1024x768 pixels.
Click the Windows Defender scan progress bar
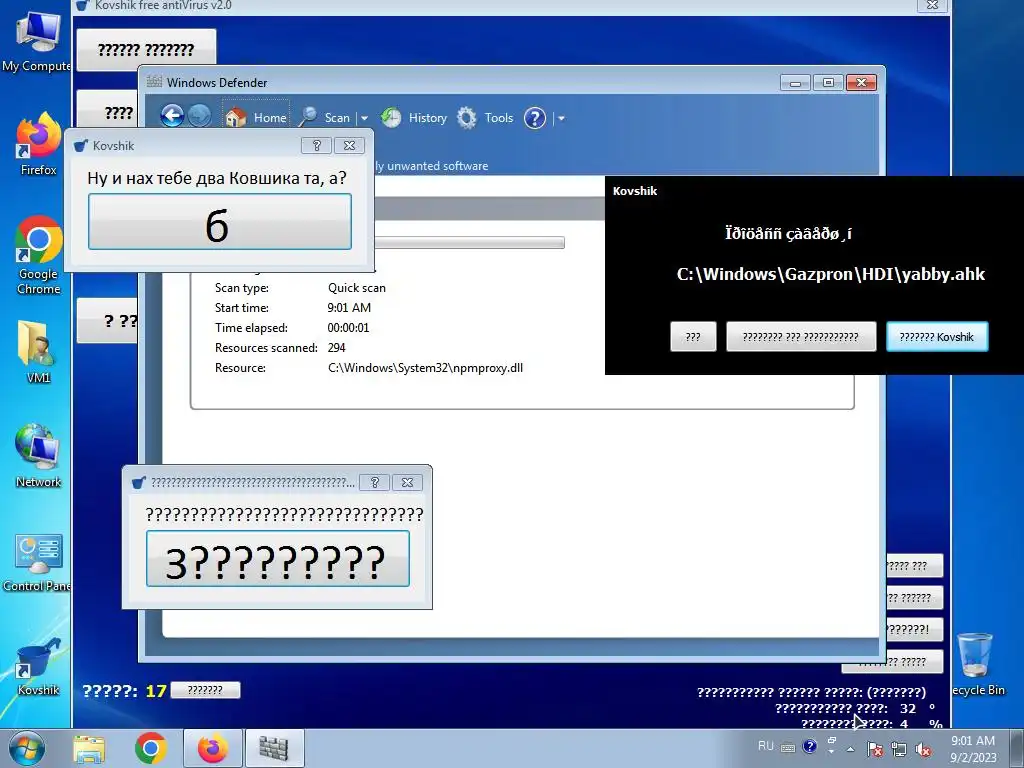pos(470,243)
